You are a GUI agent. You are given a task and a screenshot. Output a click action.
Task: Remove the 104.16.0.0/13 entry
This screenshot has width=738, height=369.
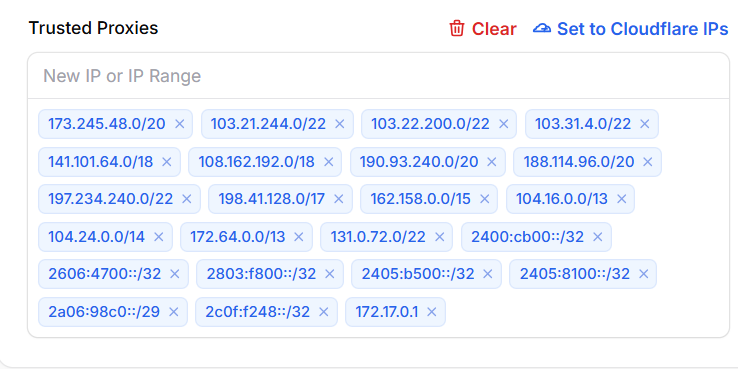point(622,199)
